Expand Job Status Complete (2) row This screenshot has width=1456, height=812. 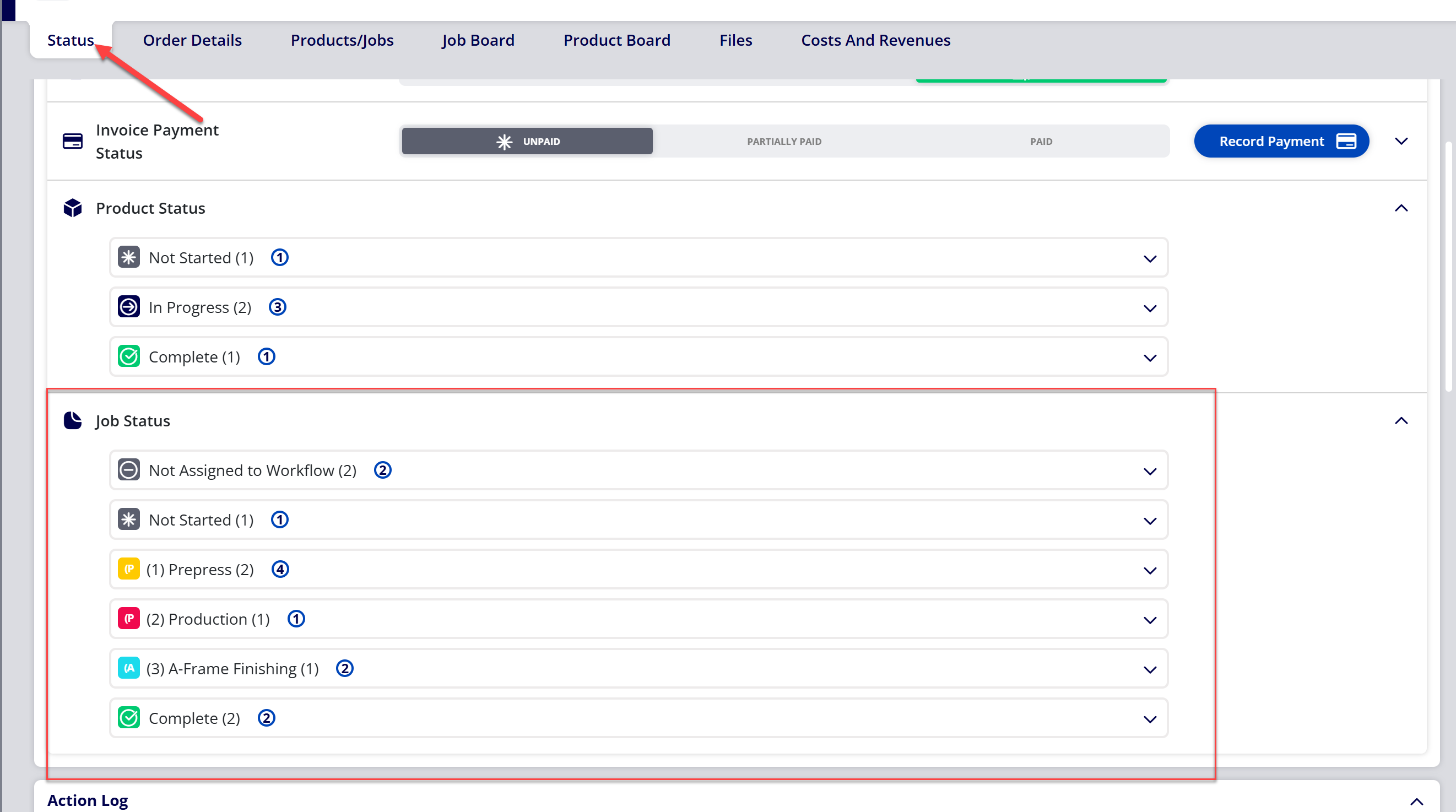(1150, 719)
